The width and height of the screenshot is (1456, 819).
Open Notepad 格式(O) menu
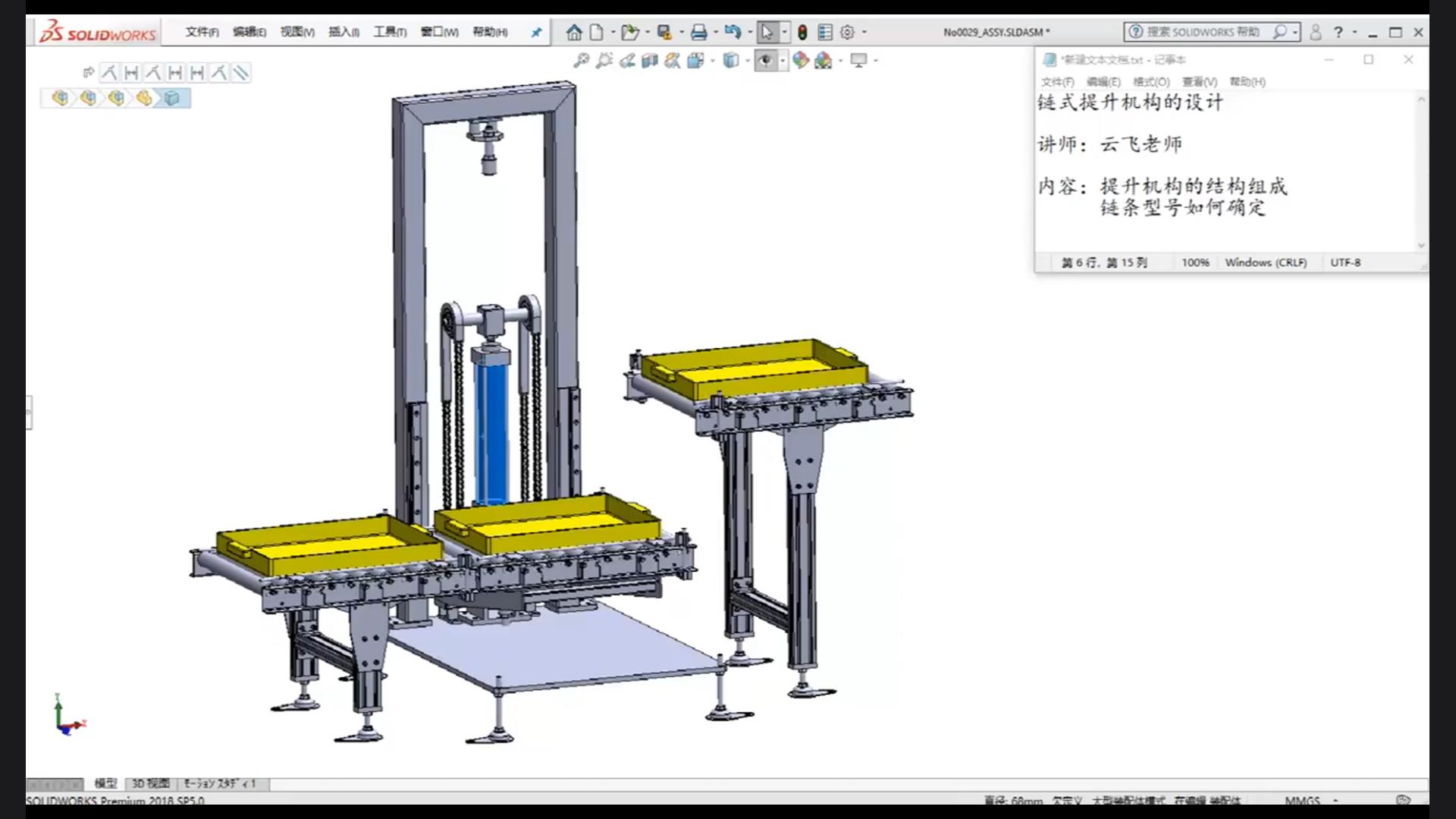pos(1151,82)
